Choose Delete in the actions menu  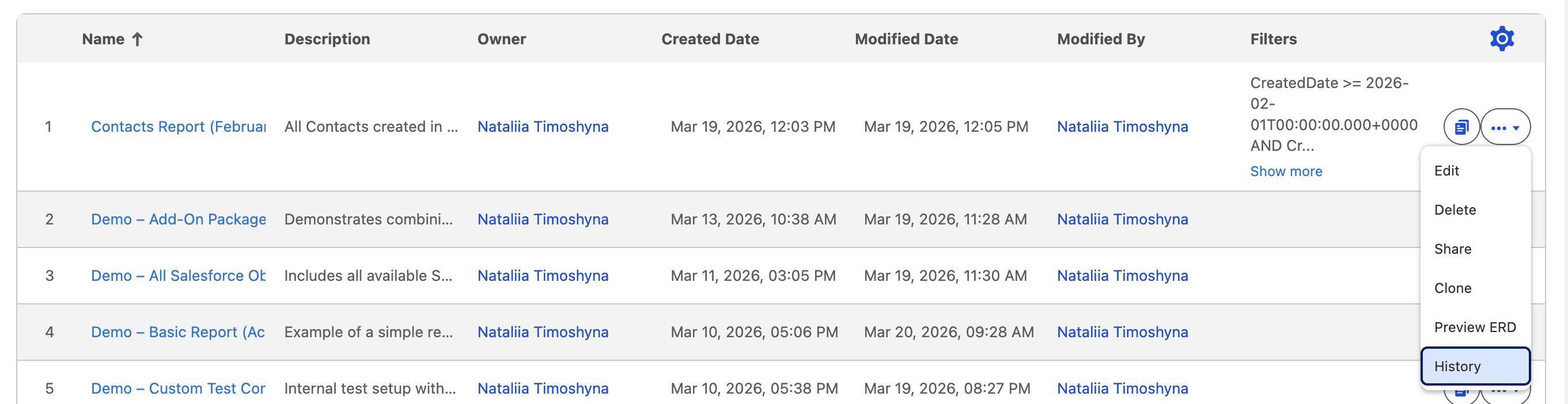tap(1455, 210)
